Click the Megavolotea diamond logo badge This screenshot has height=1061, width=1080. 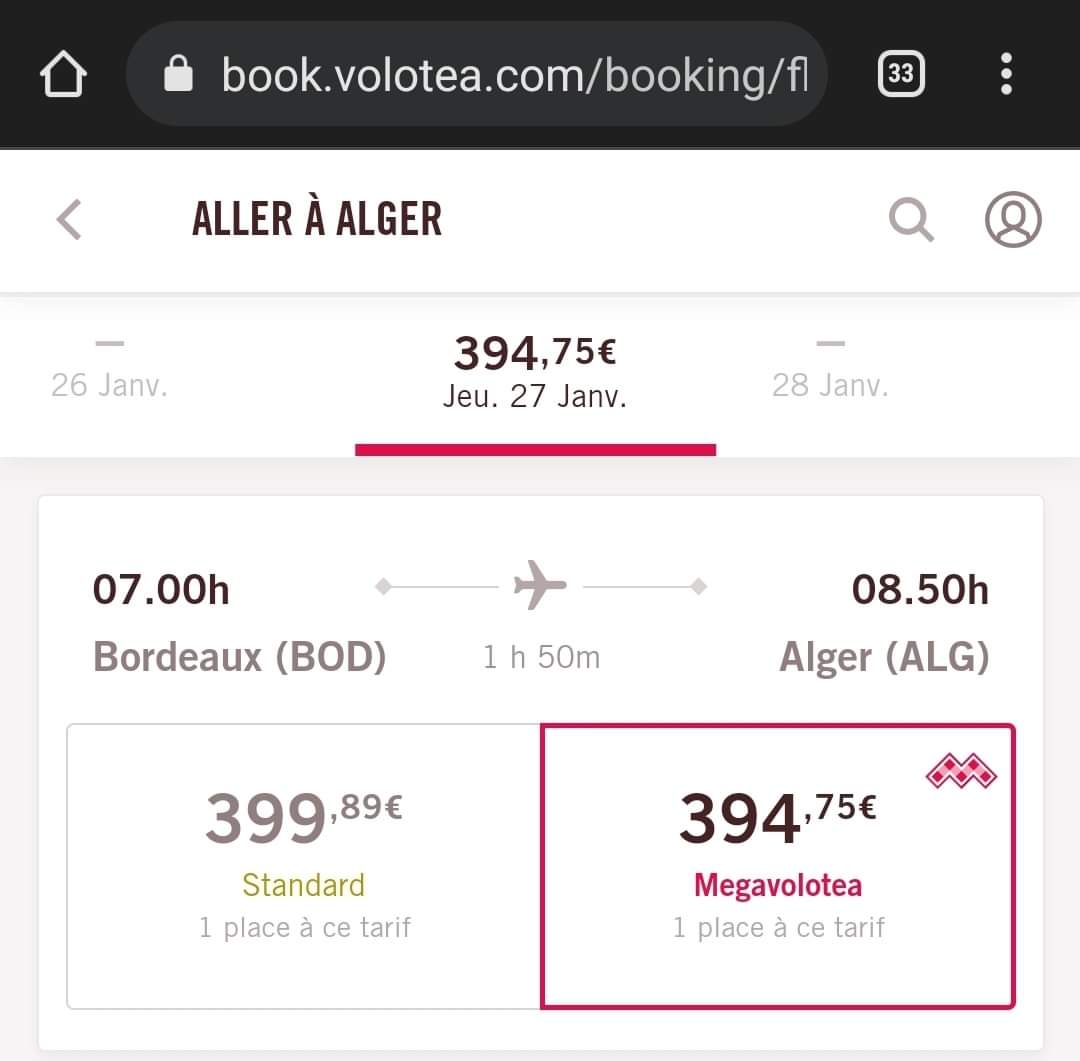coord(961,771)
